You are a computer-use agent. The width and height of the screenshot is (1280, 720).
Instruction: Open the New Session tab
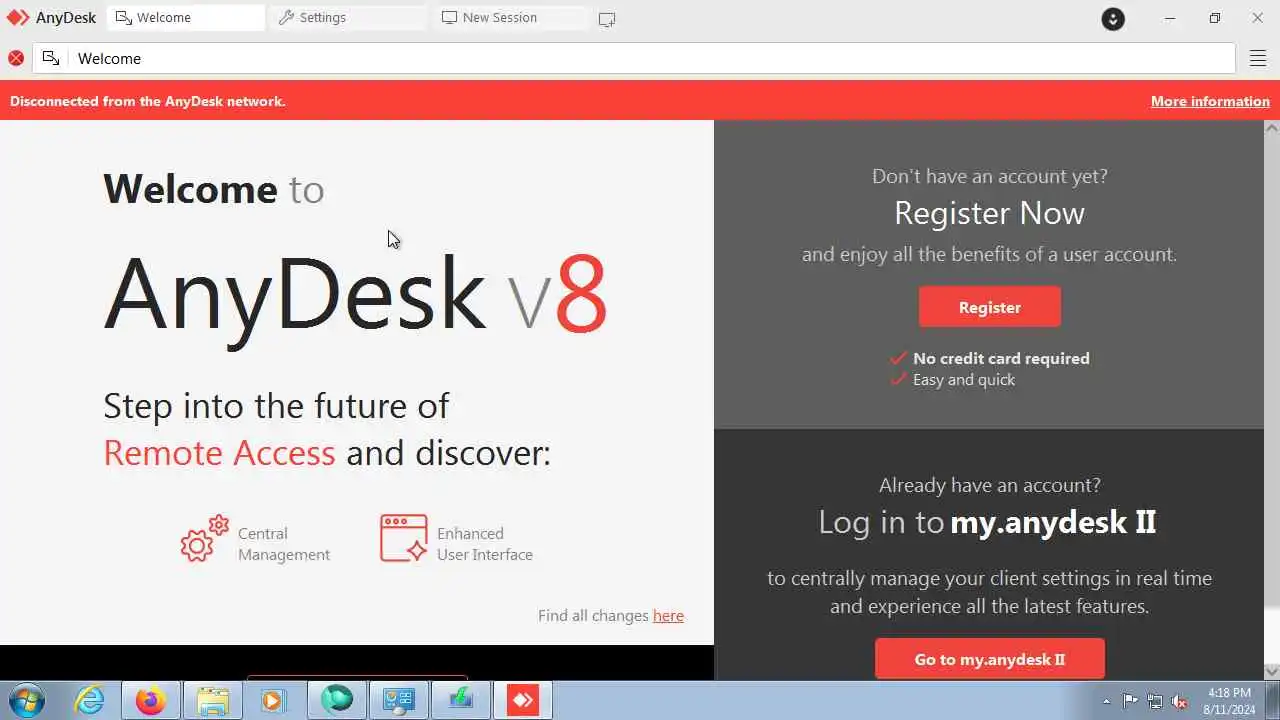(510, 18)
